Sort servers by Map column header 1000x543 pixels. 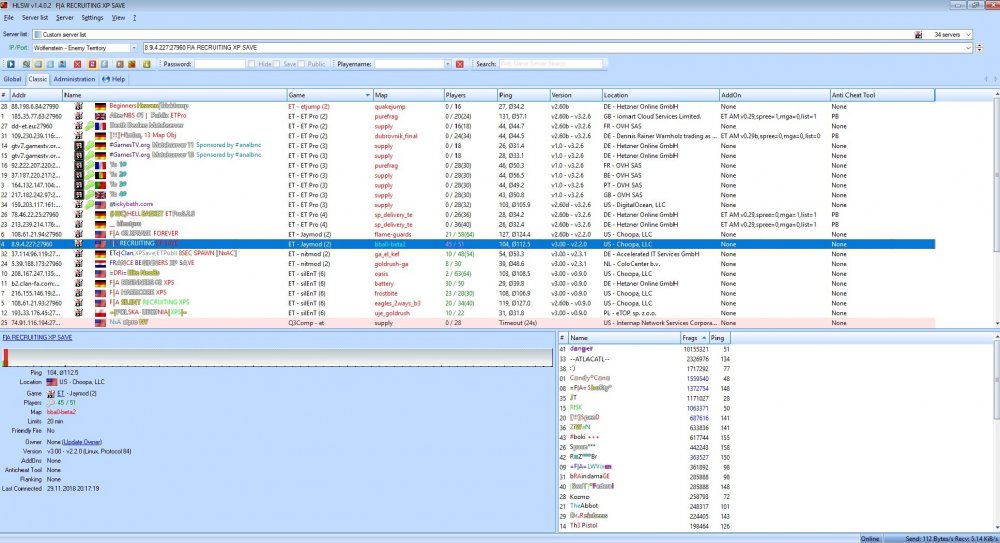[x=408, y=95]
